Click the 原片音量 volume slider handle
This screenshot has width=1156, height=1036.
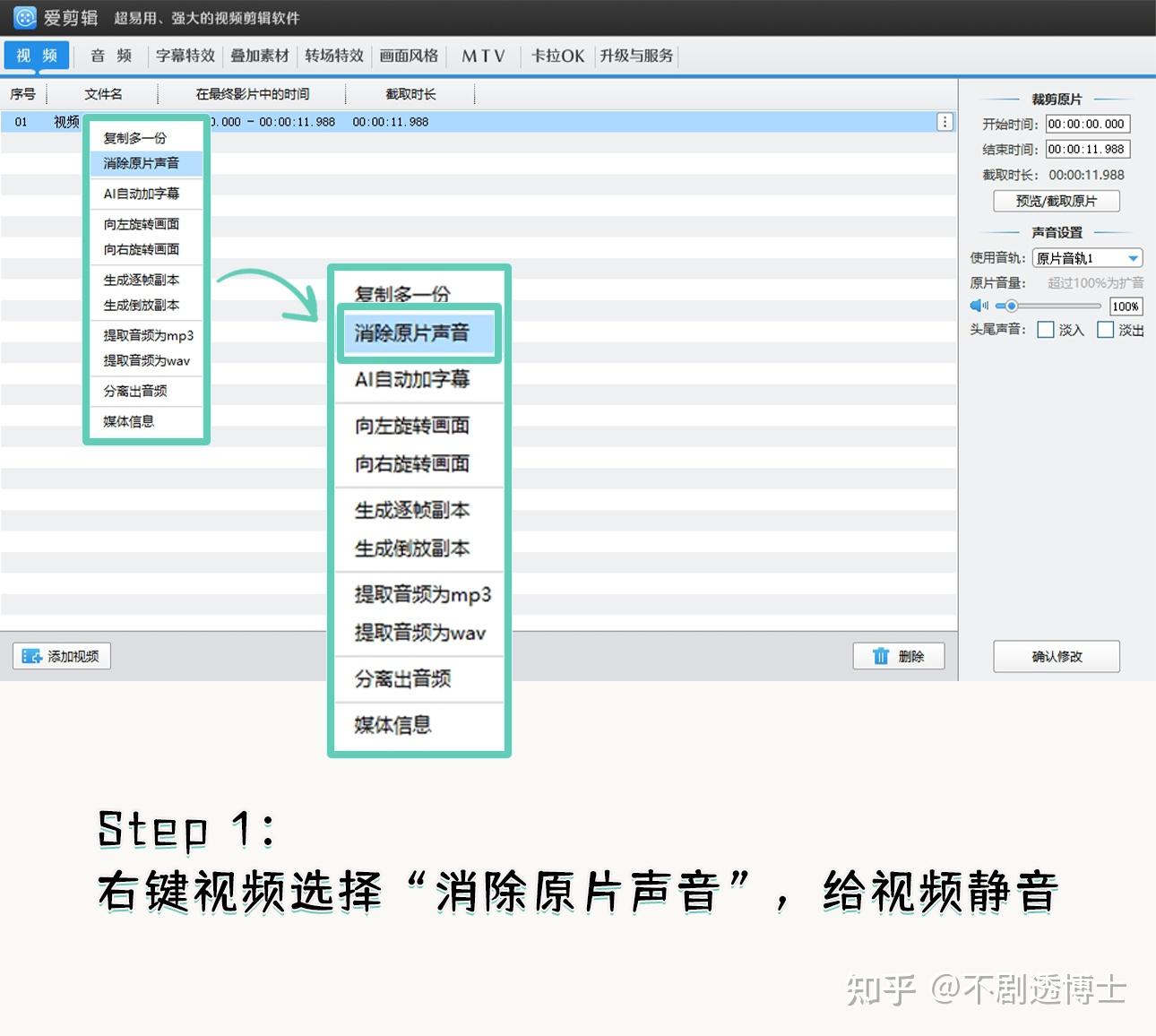[x=1011, y=306]
